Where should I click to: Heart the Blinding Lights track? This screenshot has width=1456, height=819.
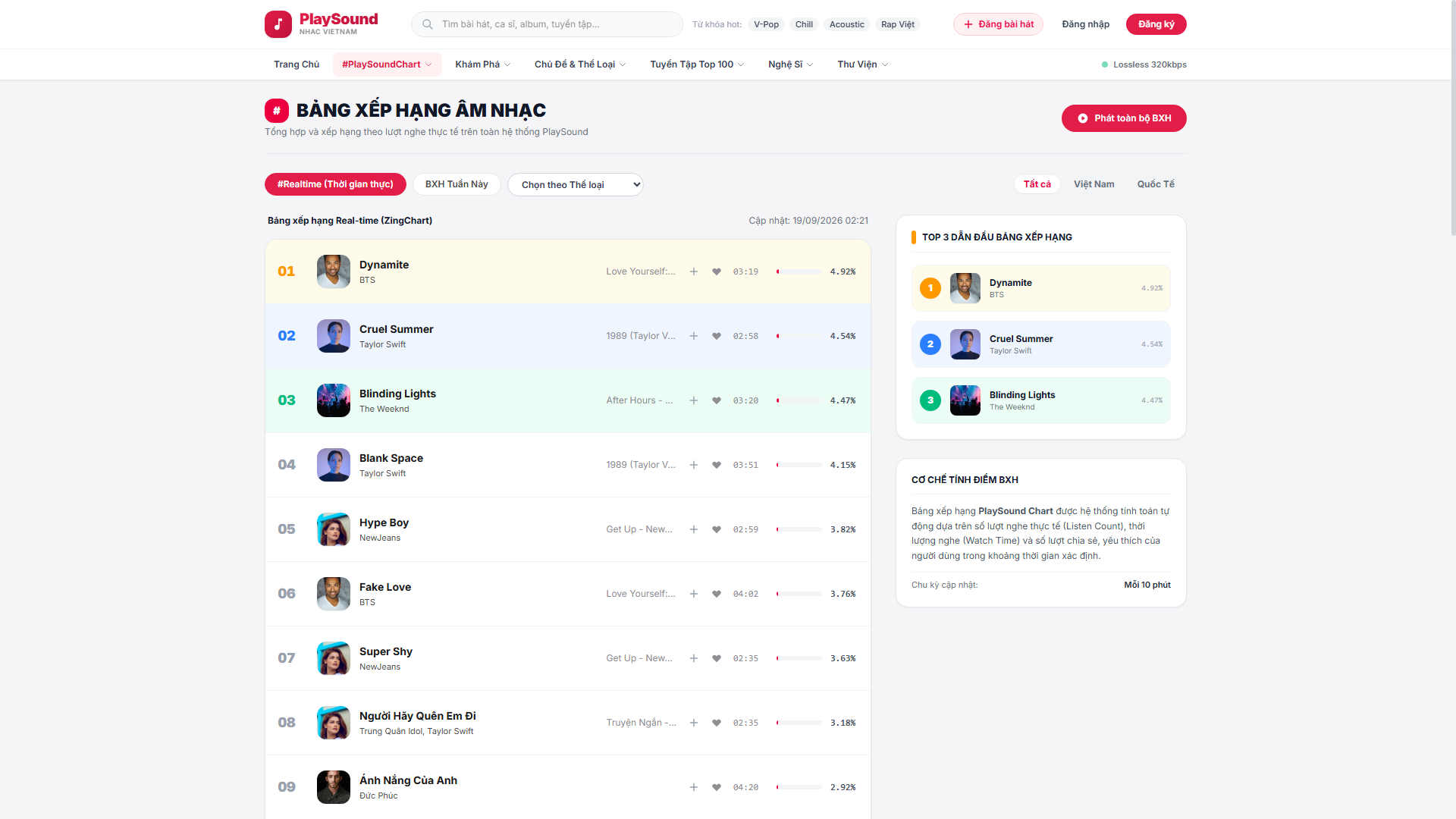(717, 400)
